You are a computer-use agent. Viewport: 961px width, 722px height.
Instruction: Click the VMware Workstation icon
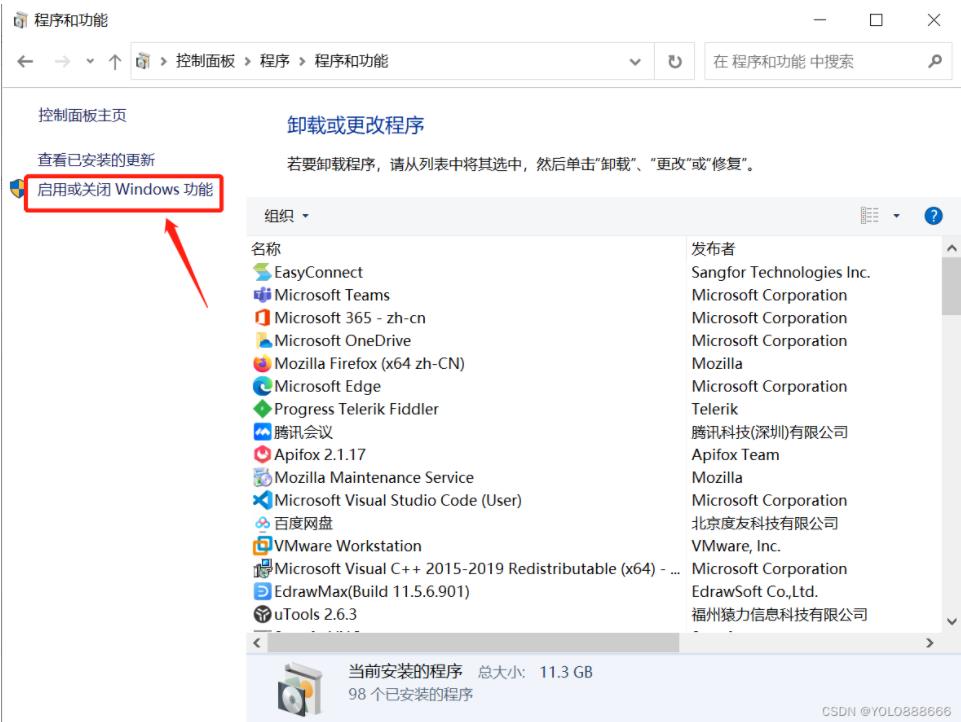tap(262, 545)
